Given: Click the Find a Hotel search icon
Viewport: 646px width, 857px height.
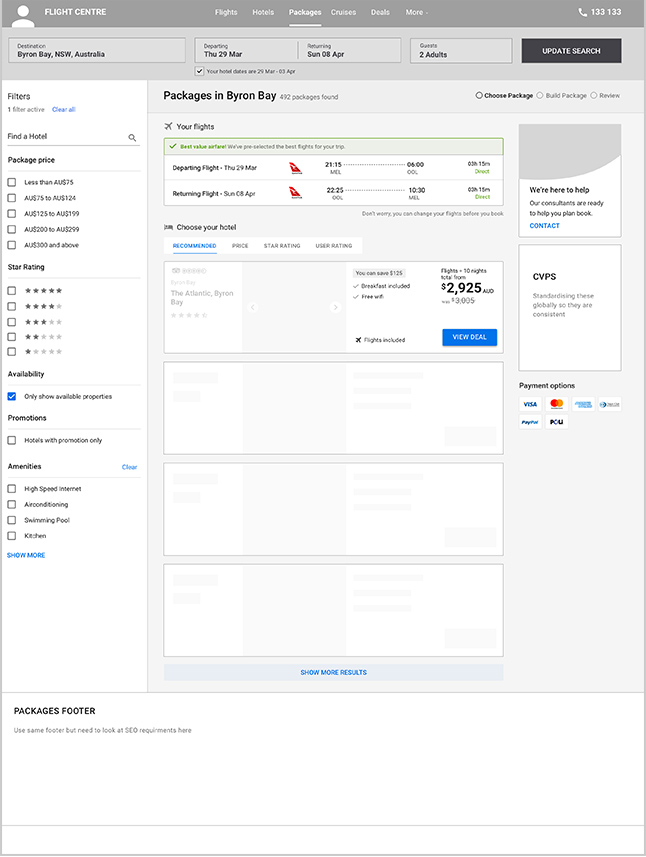Looking at the screenshot, I should (132, 138).
